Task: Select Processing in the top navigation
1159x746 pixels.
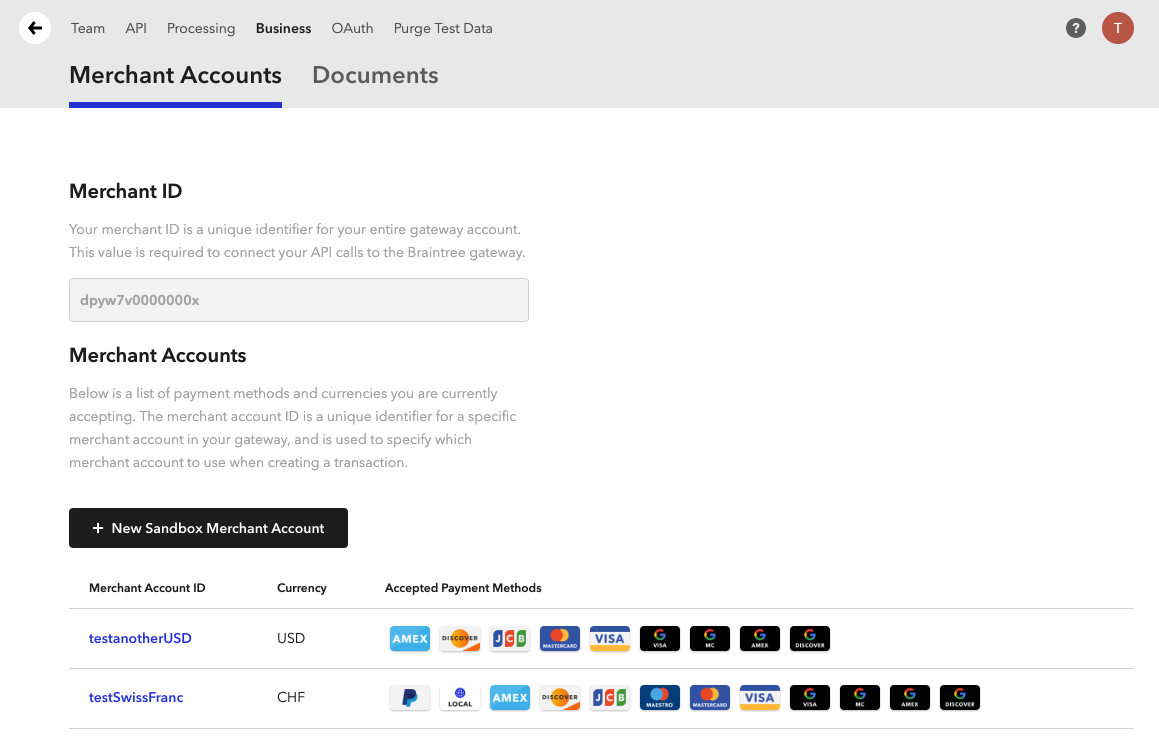Action: [x=200, y=28]
